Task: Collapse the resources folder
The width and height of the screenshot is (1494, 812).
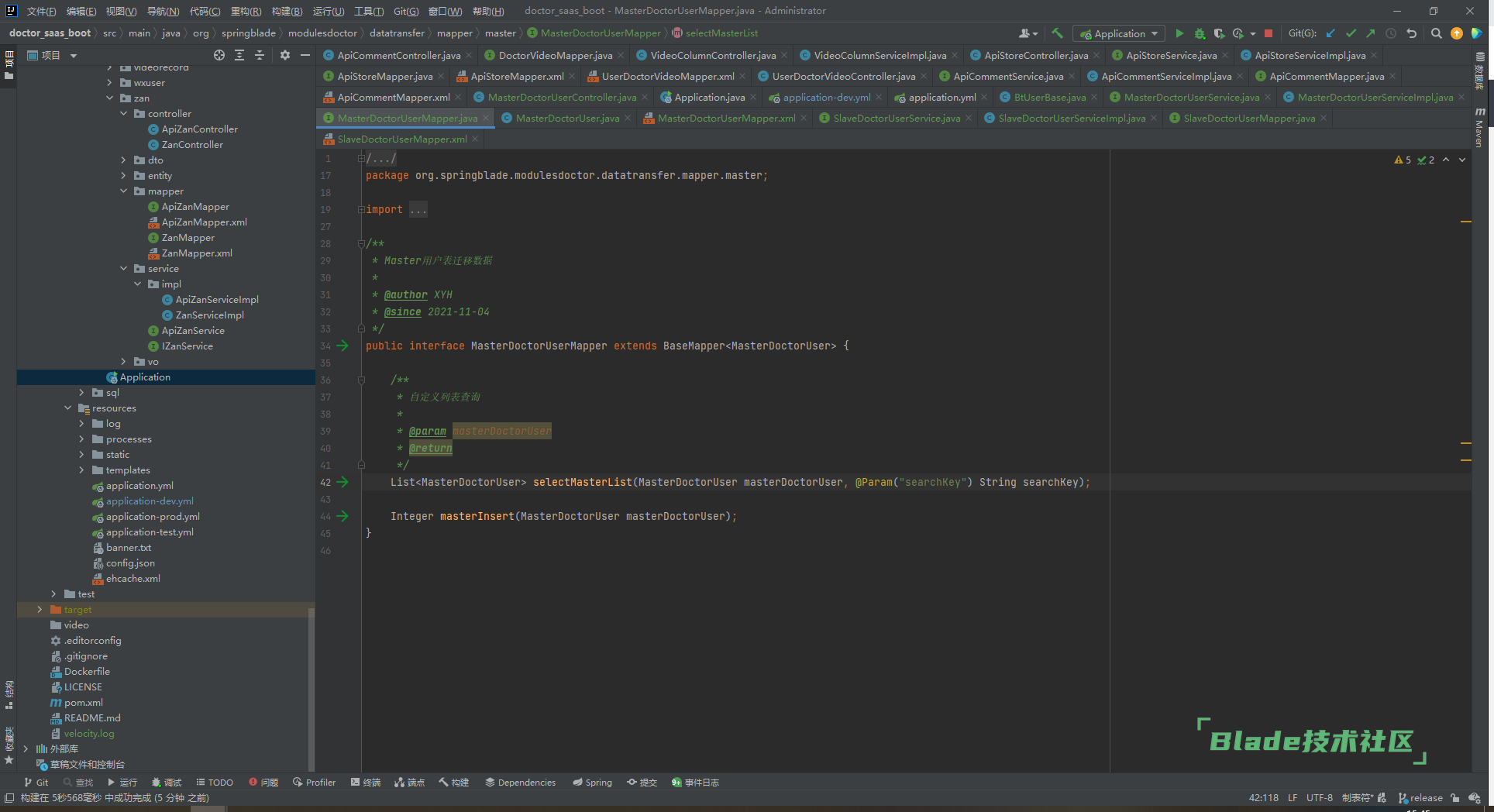Action: (67, 408)
